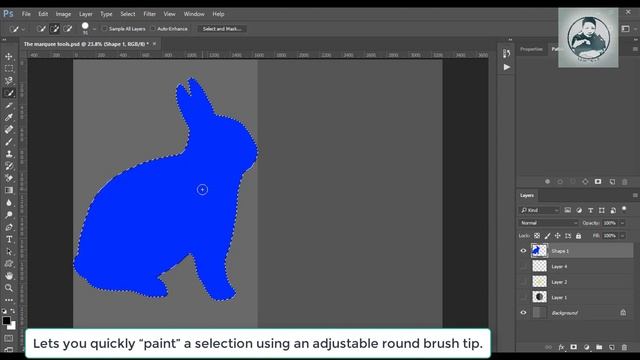Switch to the Properties tab
The width and height of the screenshot is (640, 360).
pos(531,49)
